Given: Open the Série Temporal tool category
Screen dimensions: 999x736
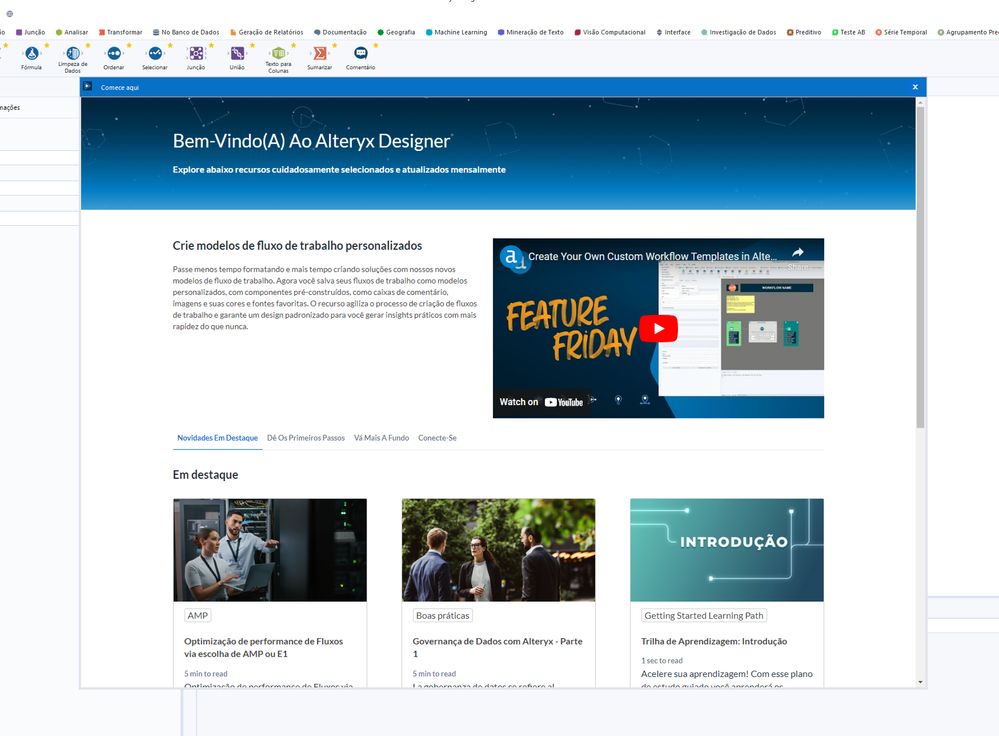Looking at the screenshot, I should [902, 32].
